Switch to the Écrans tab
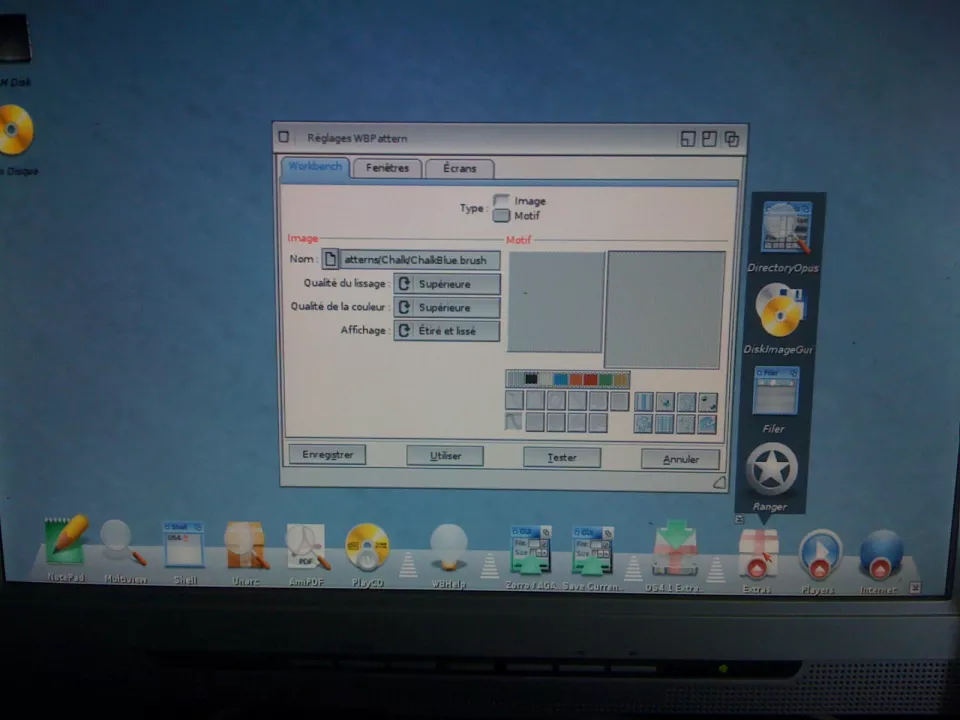The height and width of the screenshot is (720, 960). coord(459,169)
